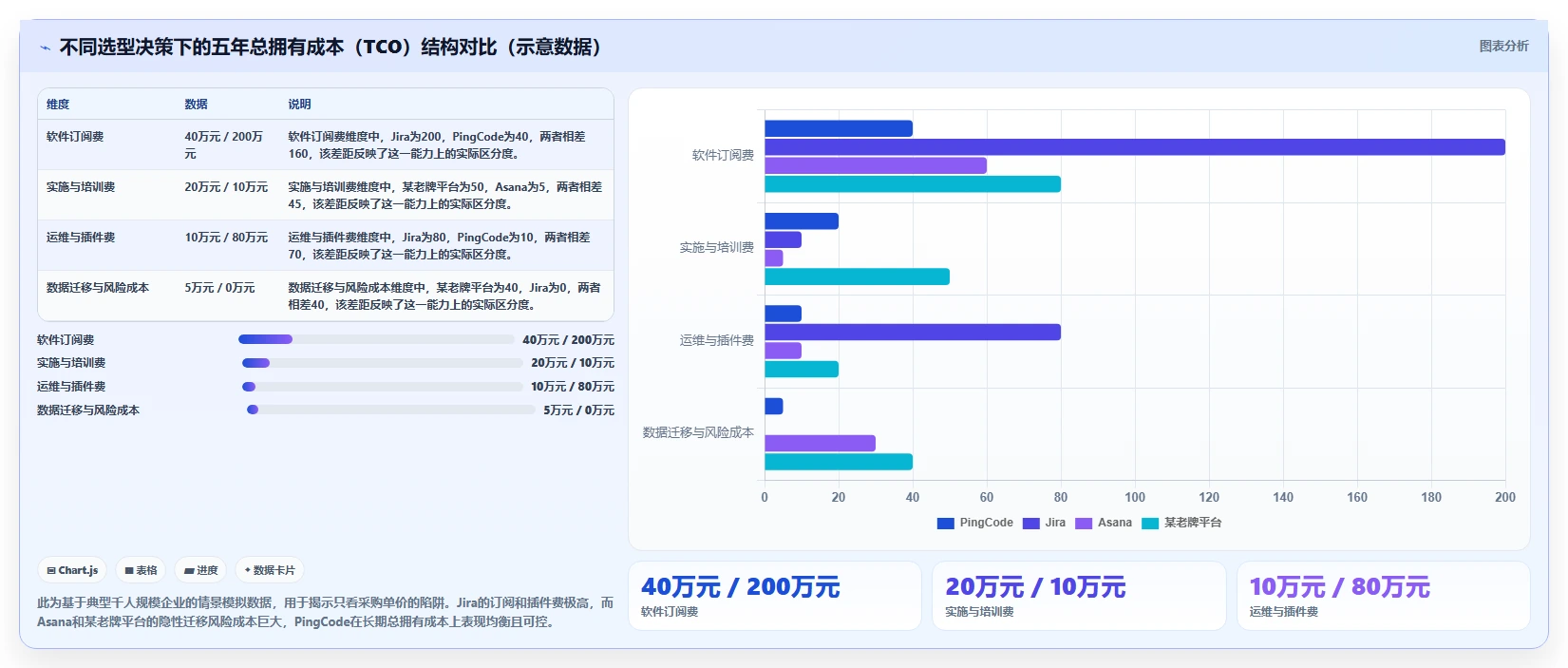1568x668 pixels.
Task: Click the 图表分析 label in the header
Action: [1503, 46]
